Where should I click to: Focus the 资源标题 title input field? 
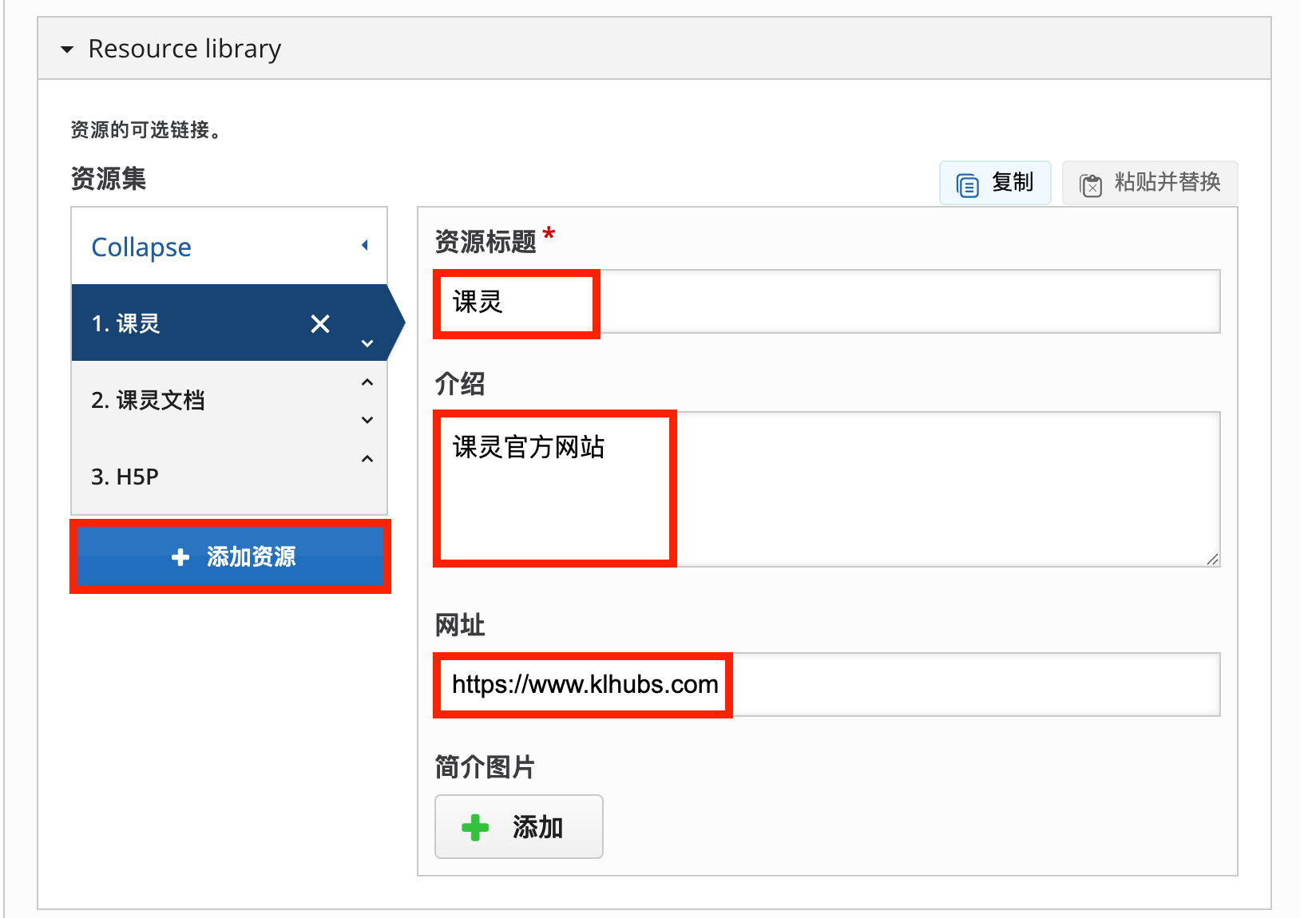coord(826,302)
